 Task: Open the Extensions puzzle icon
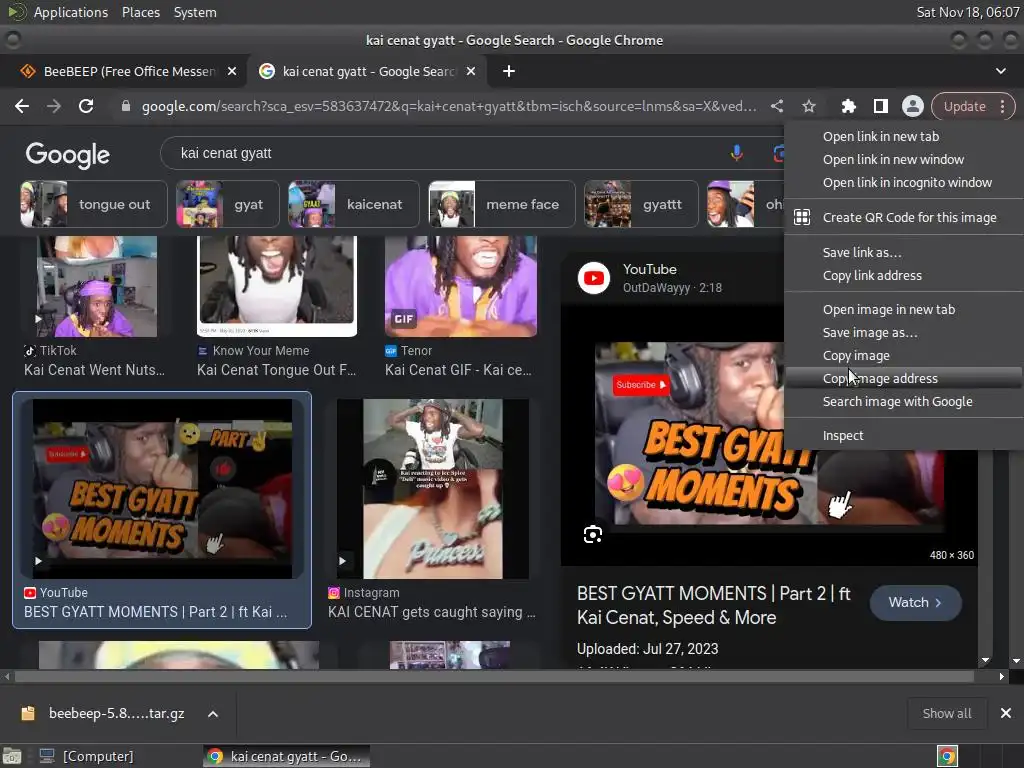848,106
